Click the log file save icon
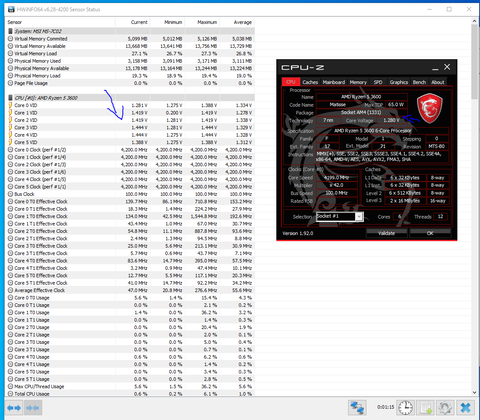This screenshot has height=420, width=480. tap(426, 407)
